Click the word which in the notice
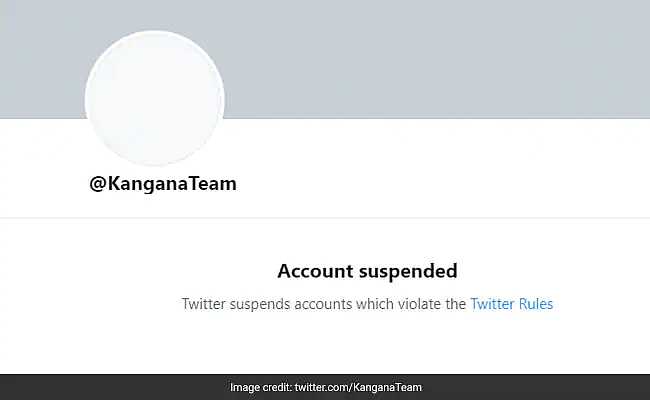 click(x=375, y=304)
